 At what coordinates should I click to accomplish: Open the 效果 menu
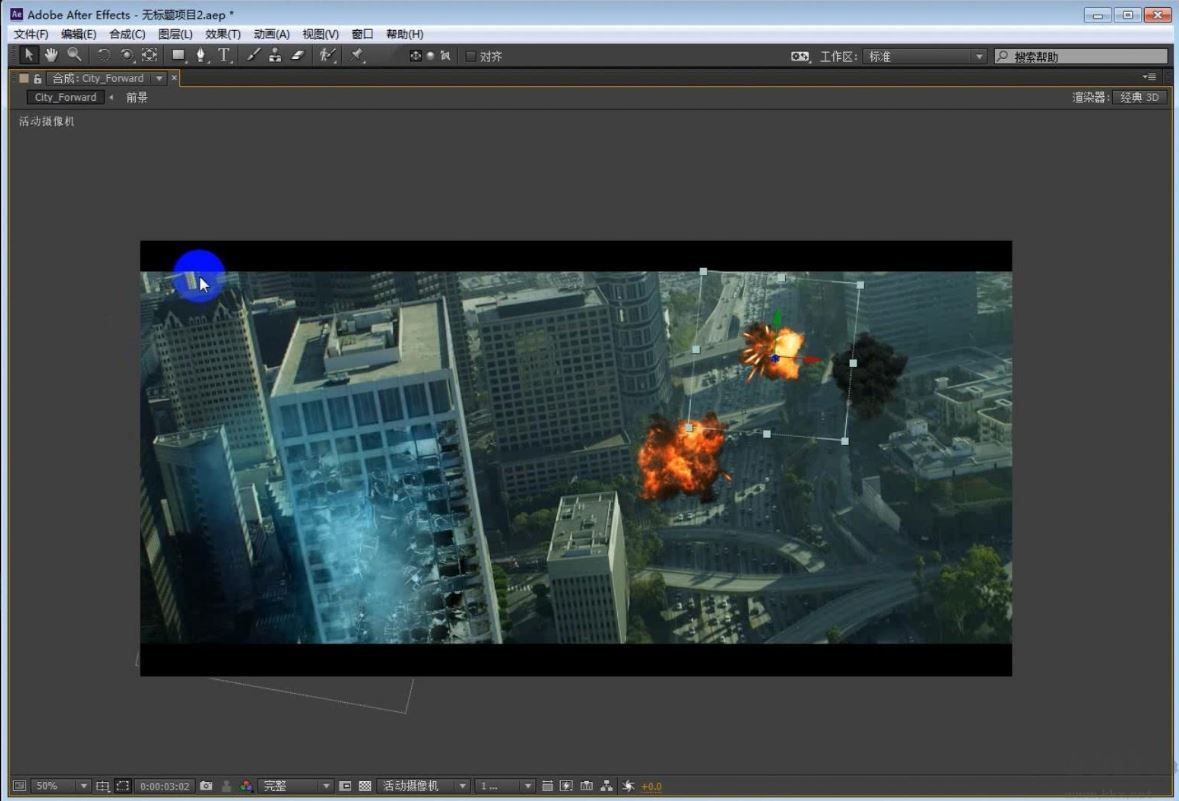coord(223,33)
